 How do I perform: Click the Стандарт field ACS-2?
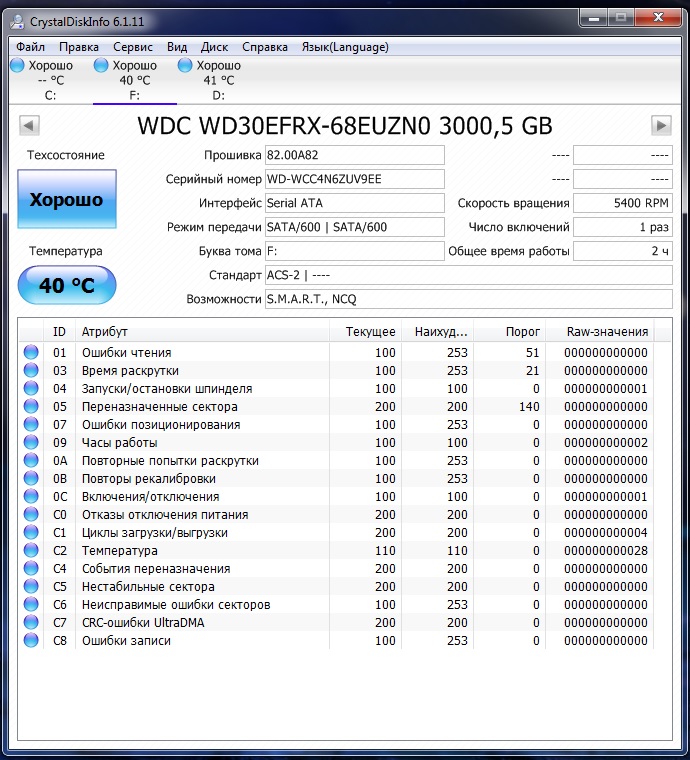pos(469,275)
